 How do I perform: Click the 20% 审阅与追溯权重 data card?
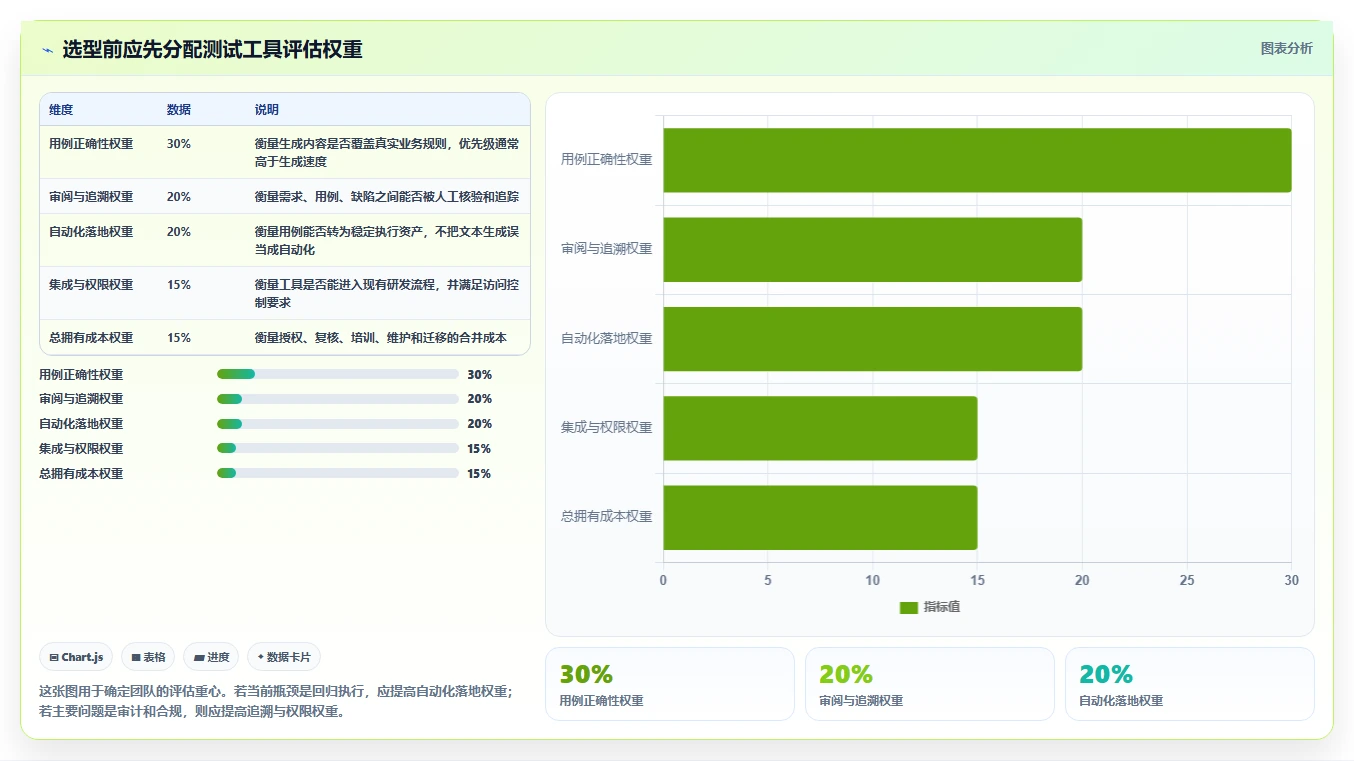930,684
